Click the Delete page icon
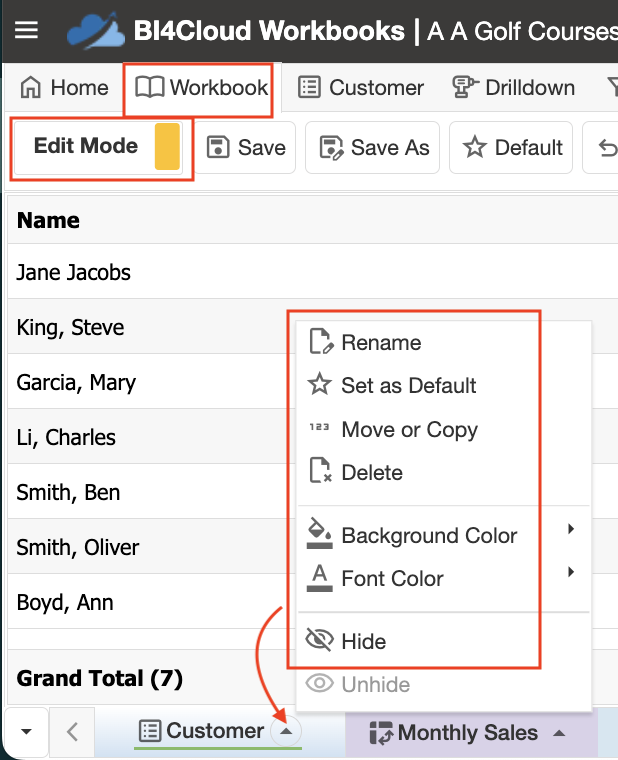 (x=320, y=470)
